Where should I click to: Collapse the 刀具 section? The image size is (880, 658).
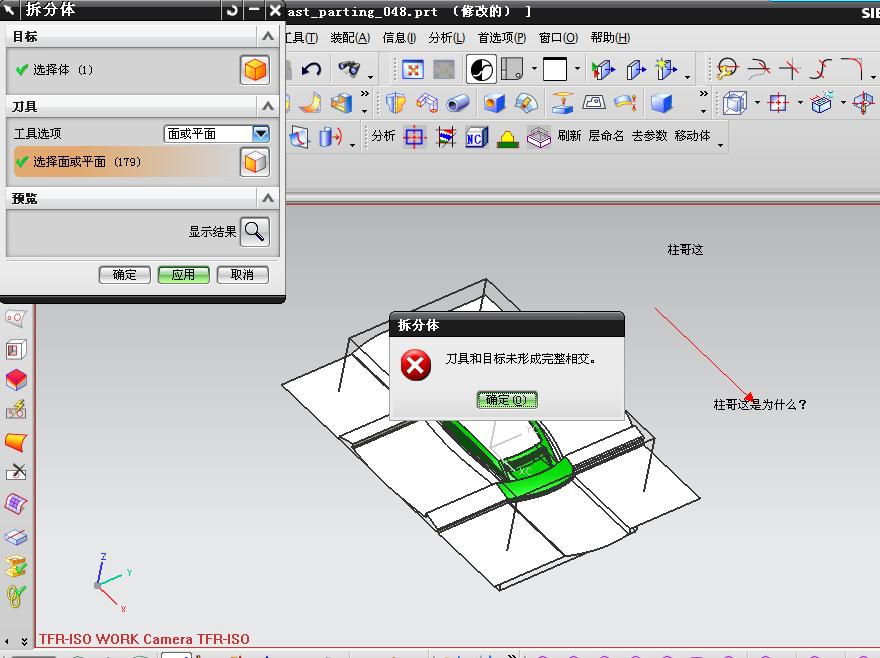pos(268,106)
